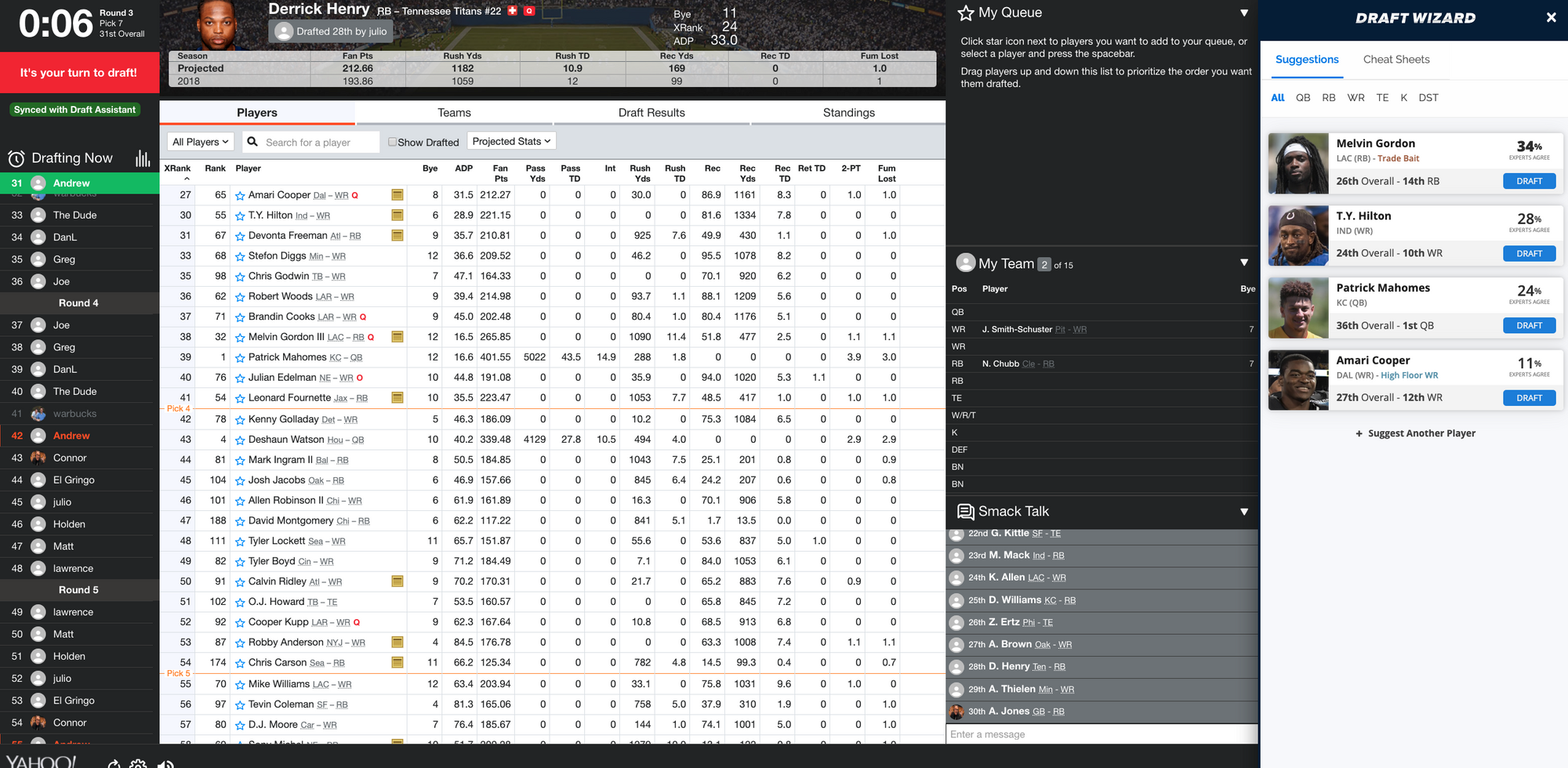Image resolution: width=1568 pixels, height=768 pixels.
Task: Open Leonard Fournette's note icon
Action: pos(397,398)
